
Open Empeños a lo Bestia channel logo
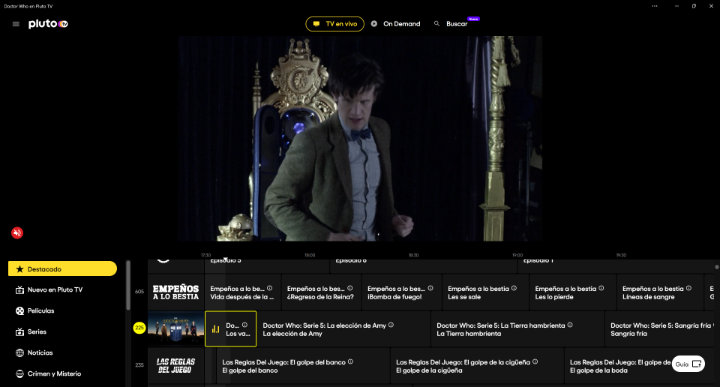pyautogui.click(x=176, y=292)
